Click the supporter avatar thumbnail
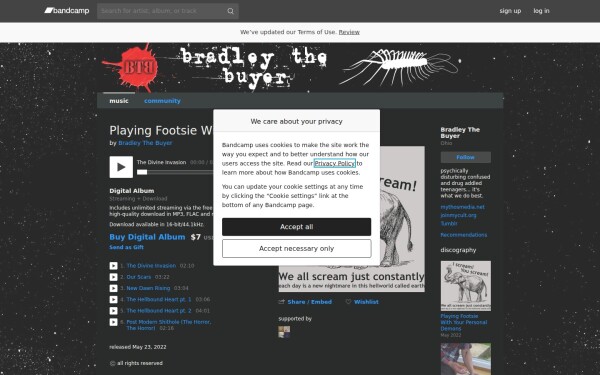Viewport: 600px width, 375px height. pyautogui.click(x=284, y=332)
